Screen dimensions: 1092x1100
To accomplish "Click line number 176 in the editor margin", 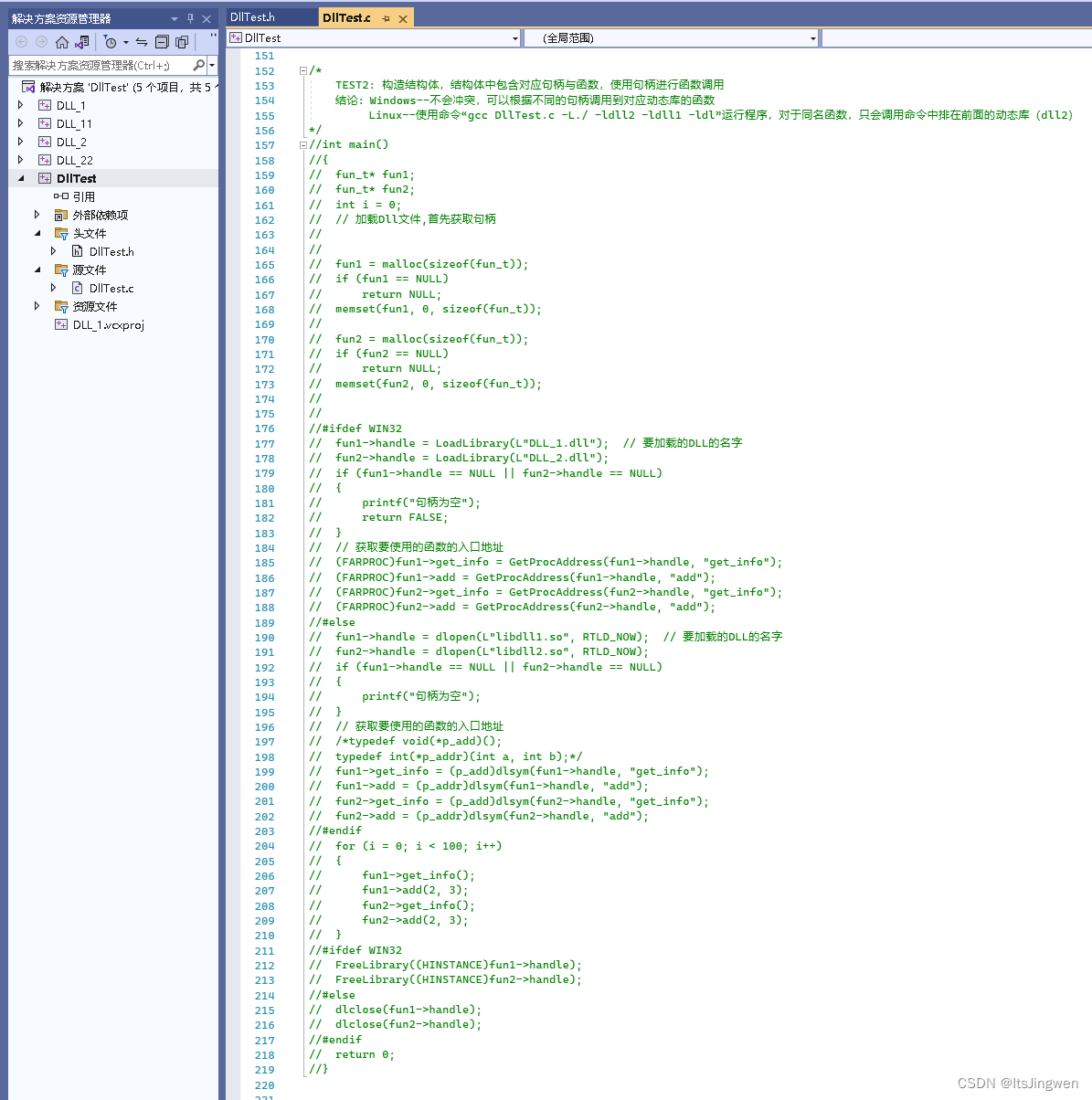I will [264, 428].
